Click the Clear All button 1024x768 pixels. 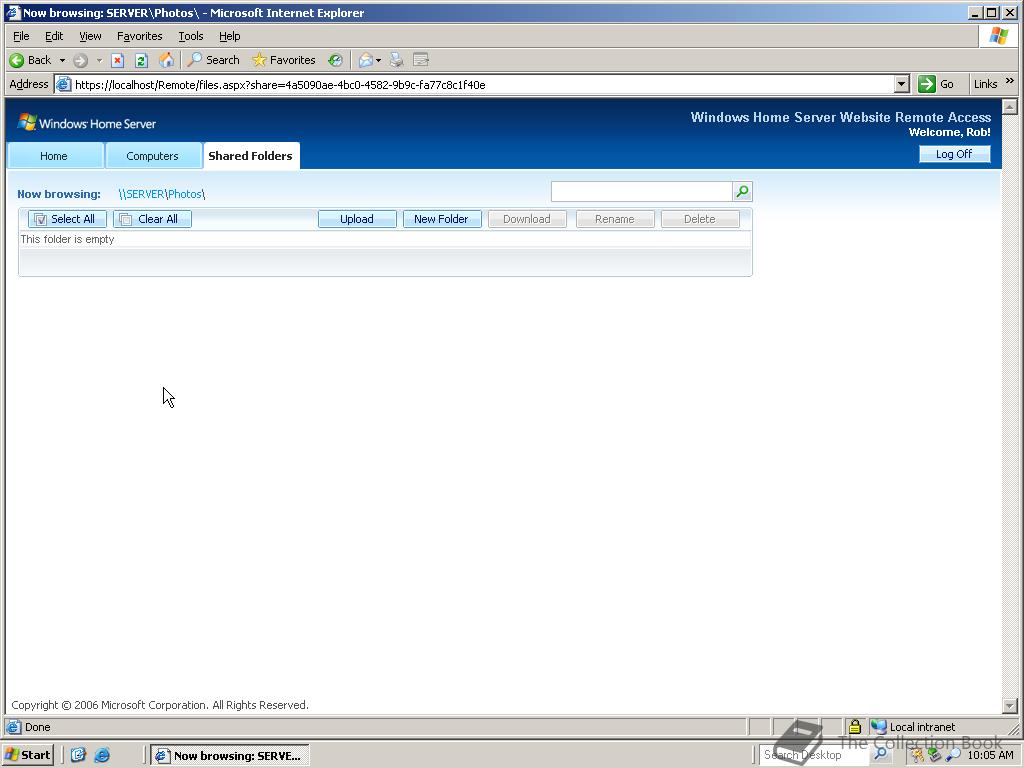tap(152, 219)
